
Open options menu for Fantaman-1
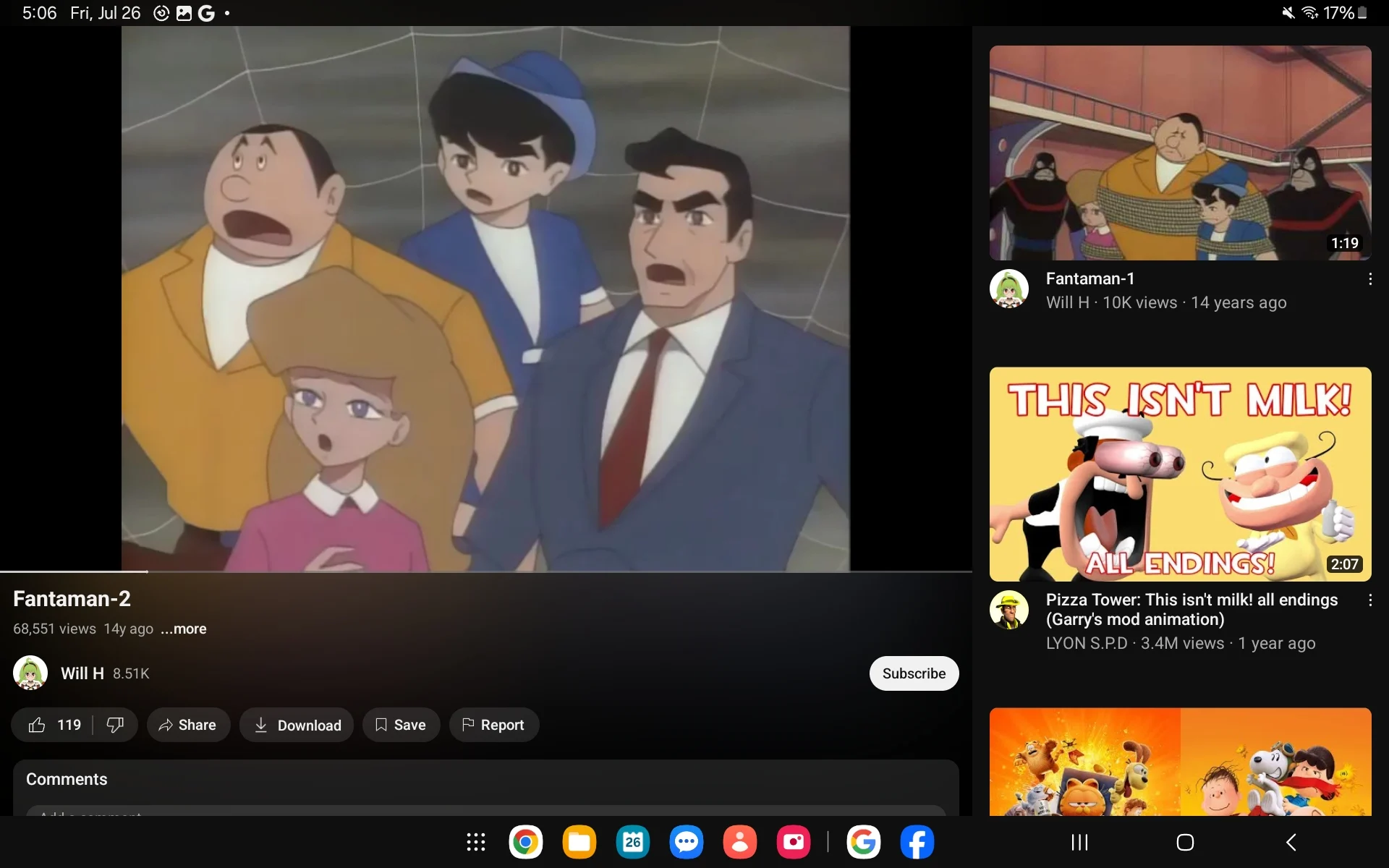(x=1370, y=279)
